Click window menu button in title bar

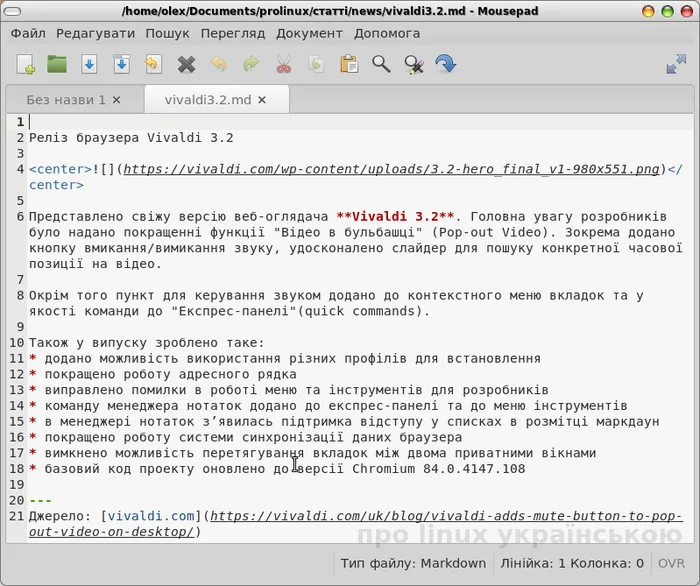12,11
